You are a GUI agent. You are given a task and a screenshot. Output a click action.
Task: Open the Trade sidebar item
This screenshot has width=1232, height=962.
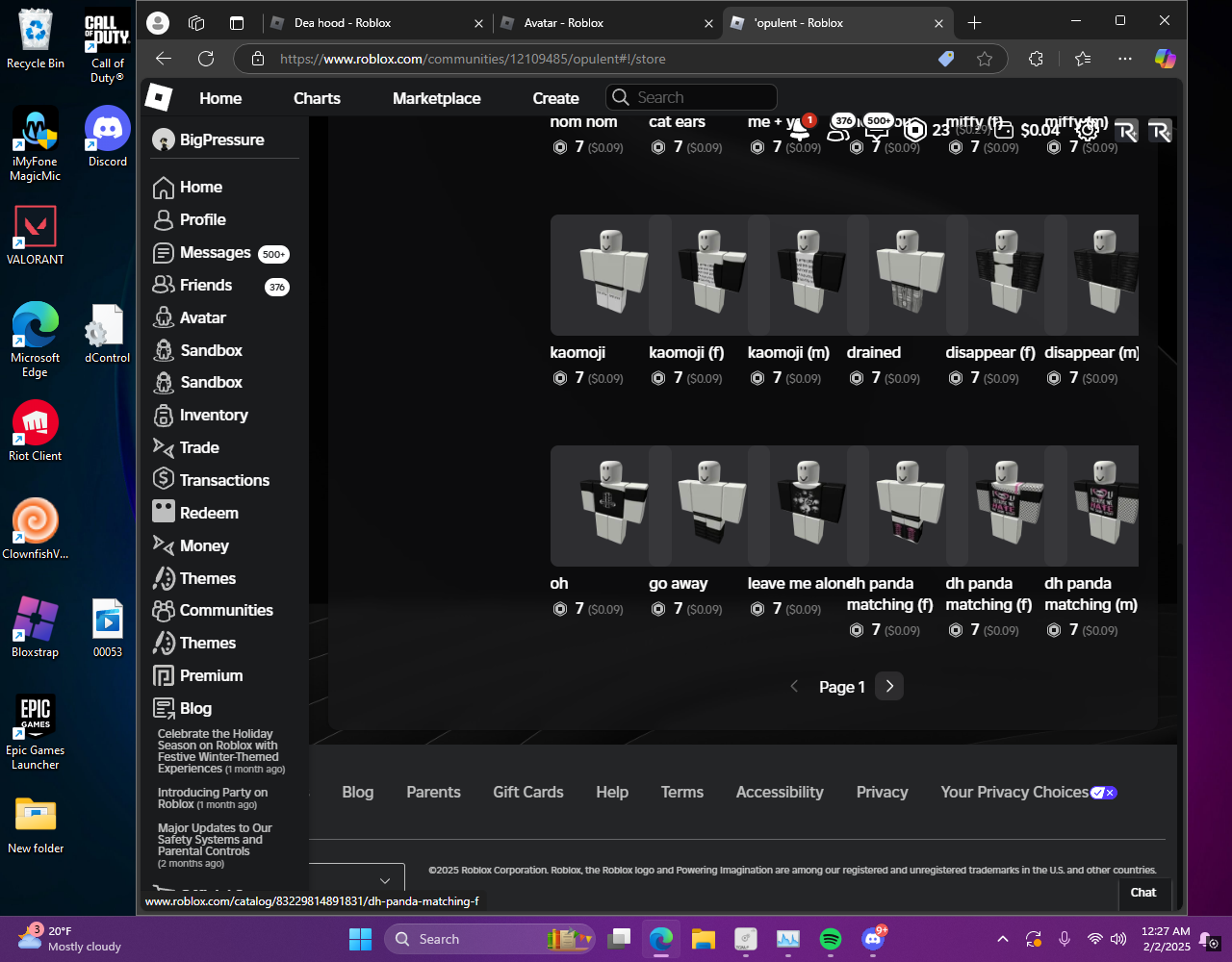[x=198, y=448]
